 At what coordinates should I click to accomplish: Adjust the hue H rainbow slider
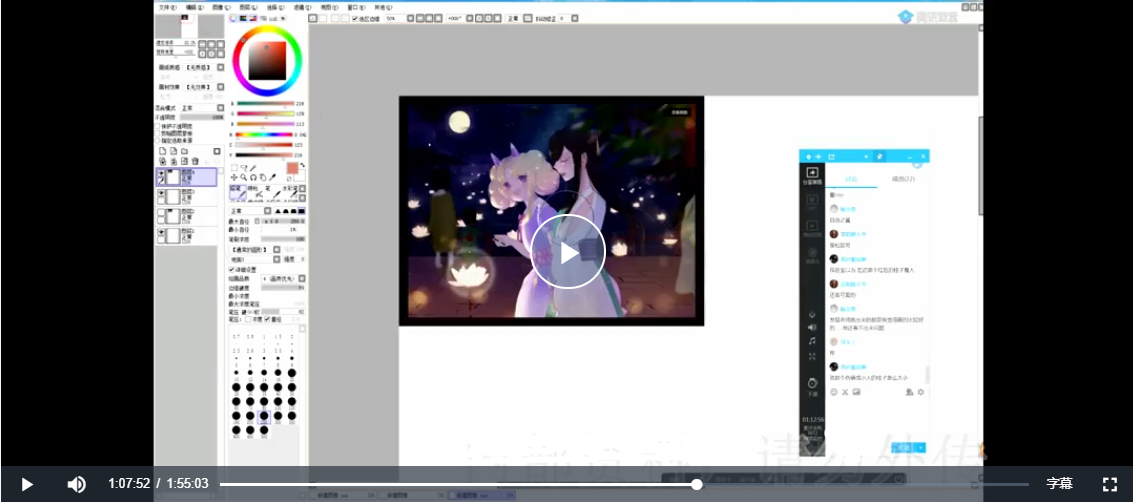pyautogui.click(x=266, y=134)
